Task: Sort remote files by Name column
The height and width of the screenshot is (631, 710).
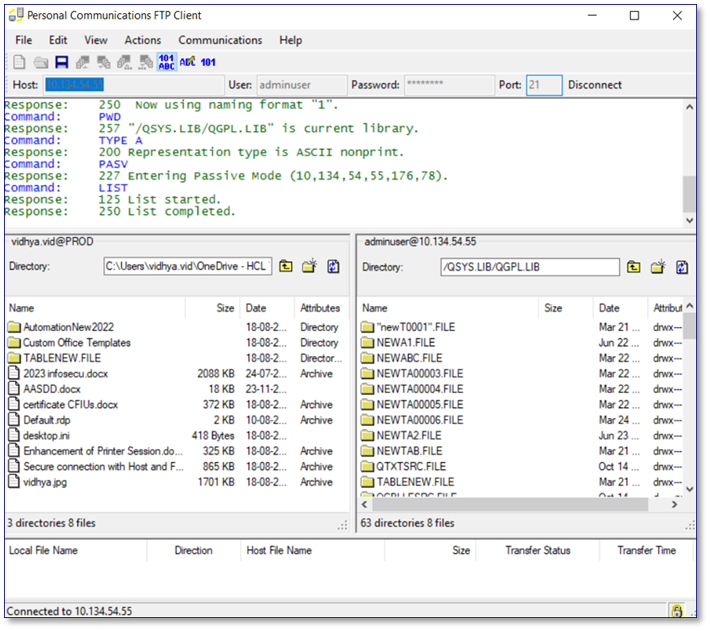Action: pos(448,308)
